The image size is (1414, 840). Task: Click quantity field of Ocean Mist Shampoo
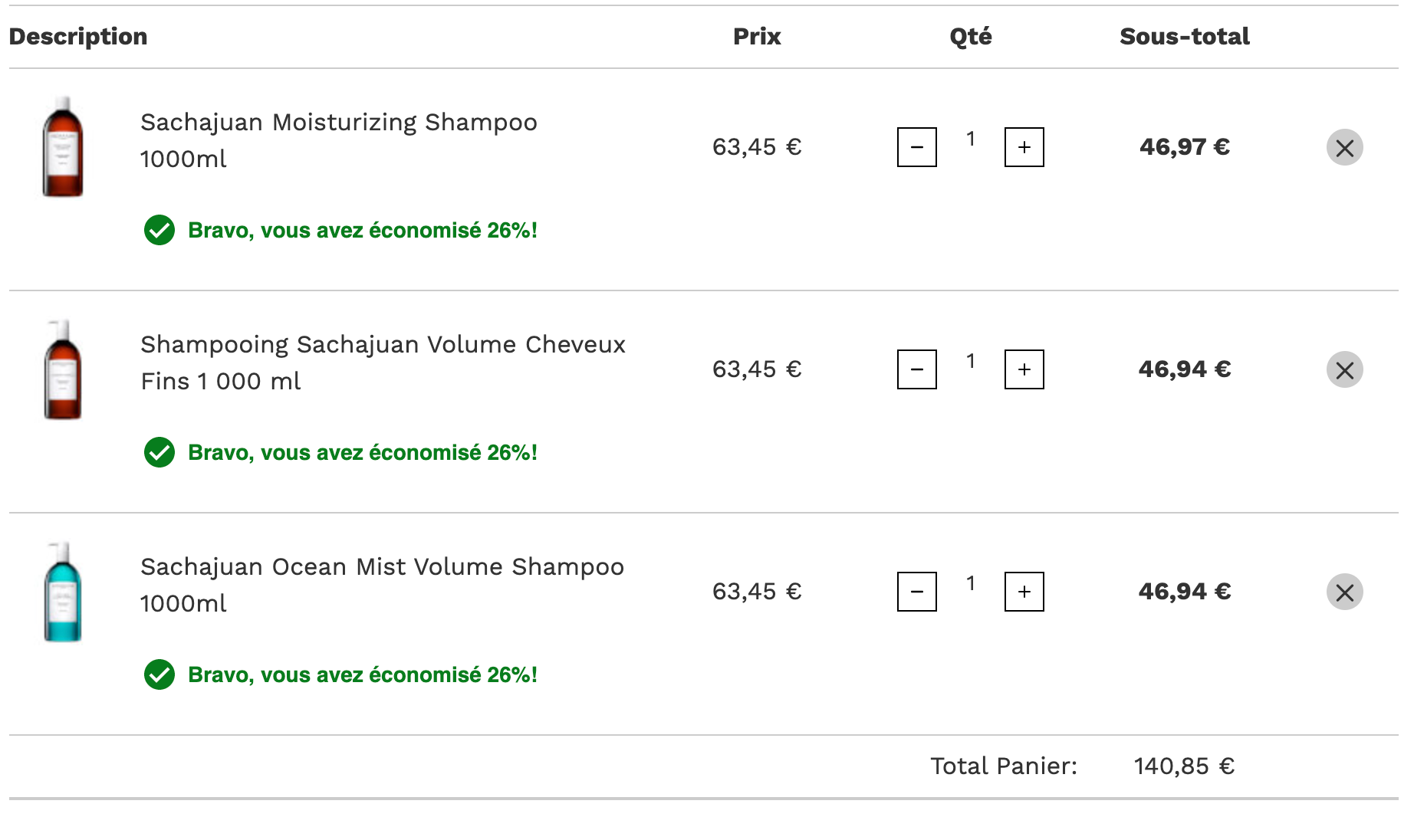[971, 583]
